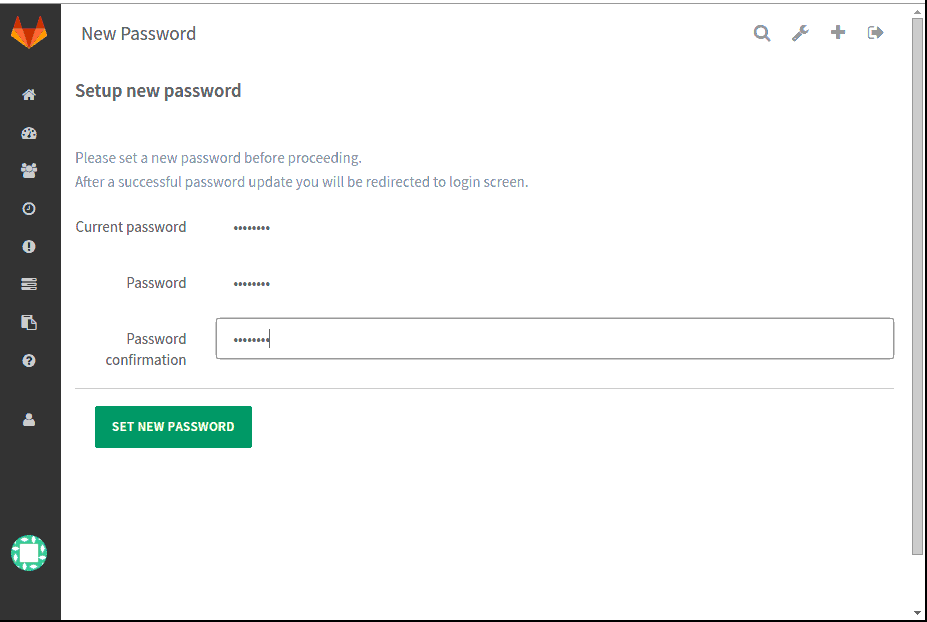The width and height of the screenshot is (927, 622).
Task: Open the Admin Area wrench icon
Action: 799,32
